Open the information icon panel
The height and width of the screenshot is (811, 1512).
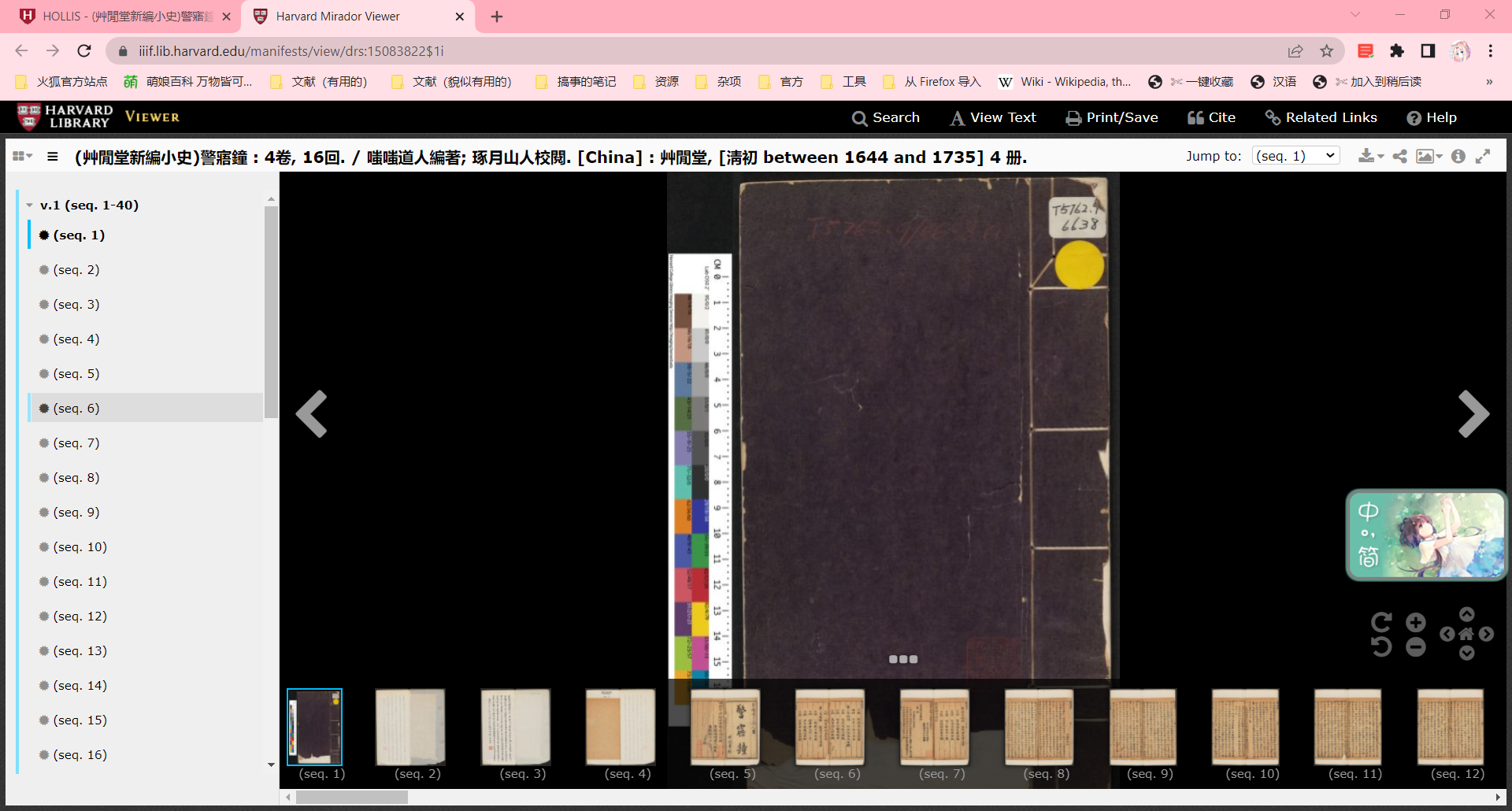[x=1458, y=157]
